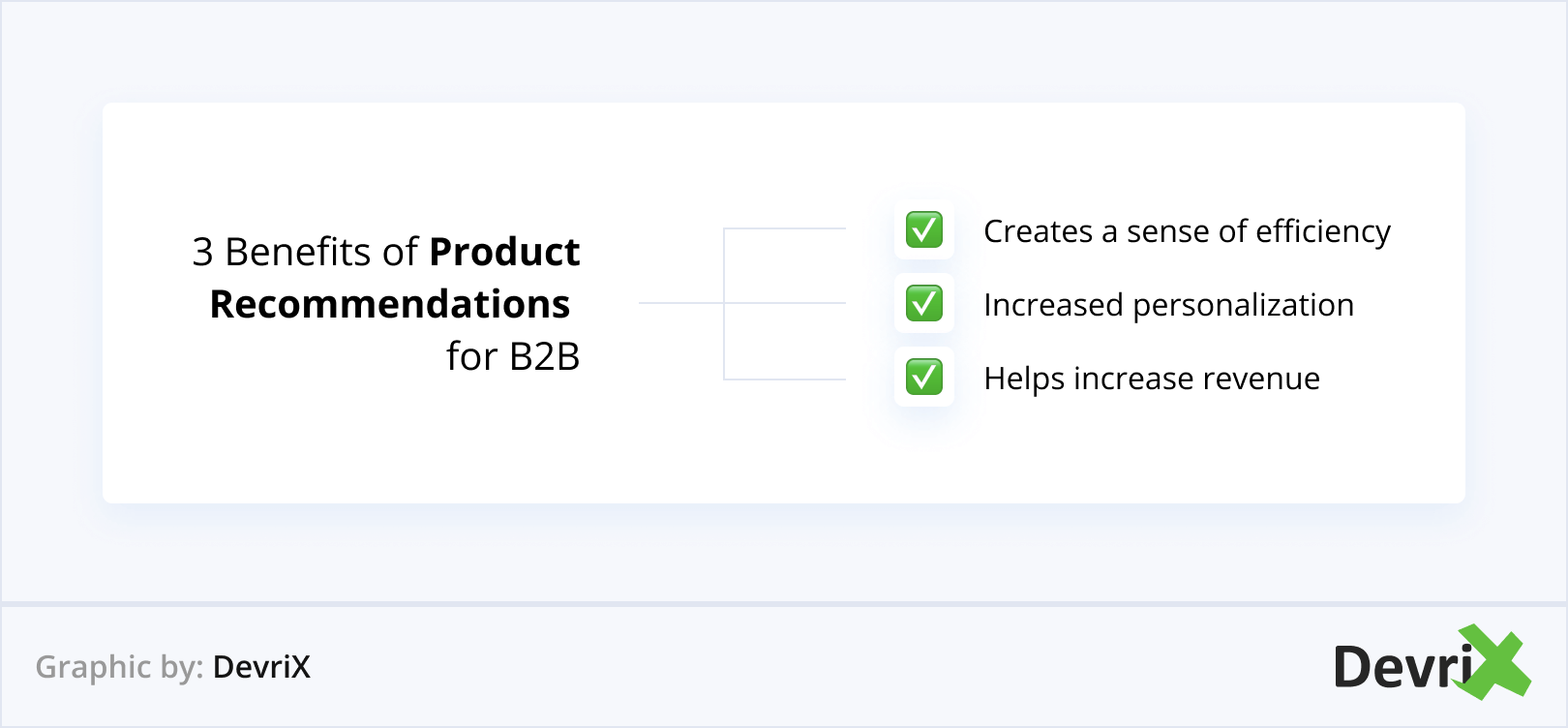This screenshot has height=728, width=1568.
Task: Select the "Creates a sense of efficiency" text
Action: click(1187, 231)
